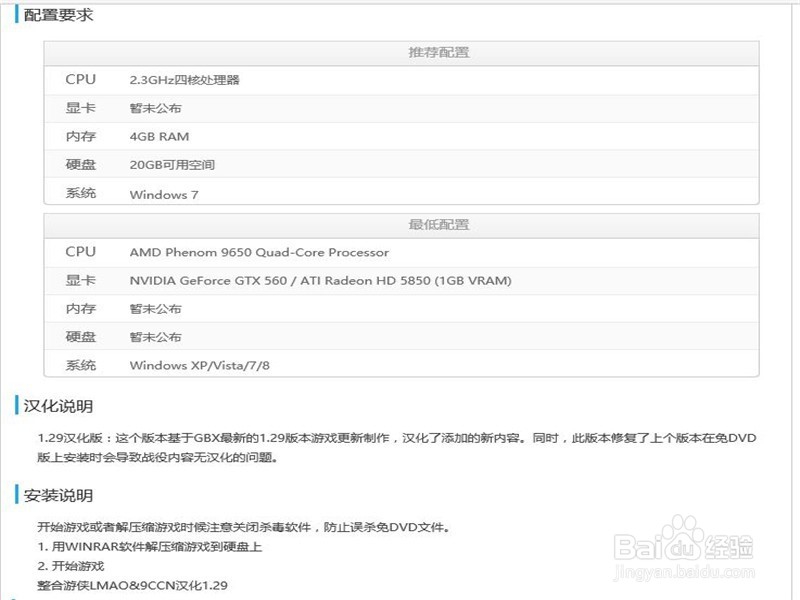Click step 1 用WINRAR软件解压缩 line
The width and height of the screenshot is (800, 600).
(x=149, y=546)
